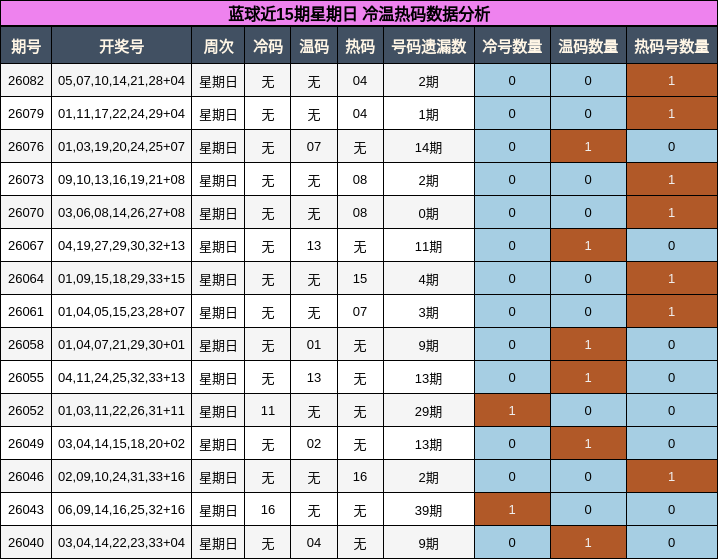Select draw numbers 06,09,14,16,25,32+16
Viewport: 718px width, 559px height.
pos(121,509)
